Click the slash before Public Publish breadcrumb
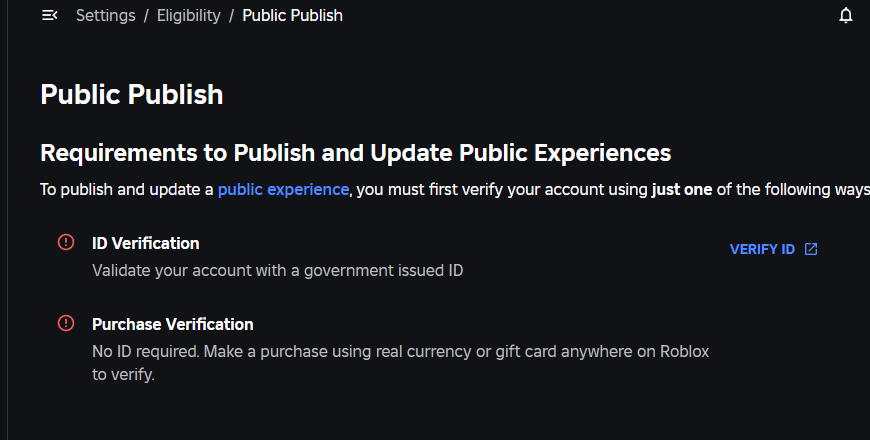 231,16
